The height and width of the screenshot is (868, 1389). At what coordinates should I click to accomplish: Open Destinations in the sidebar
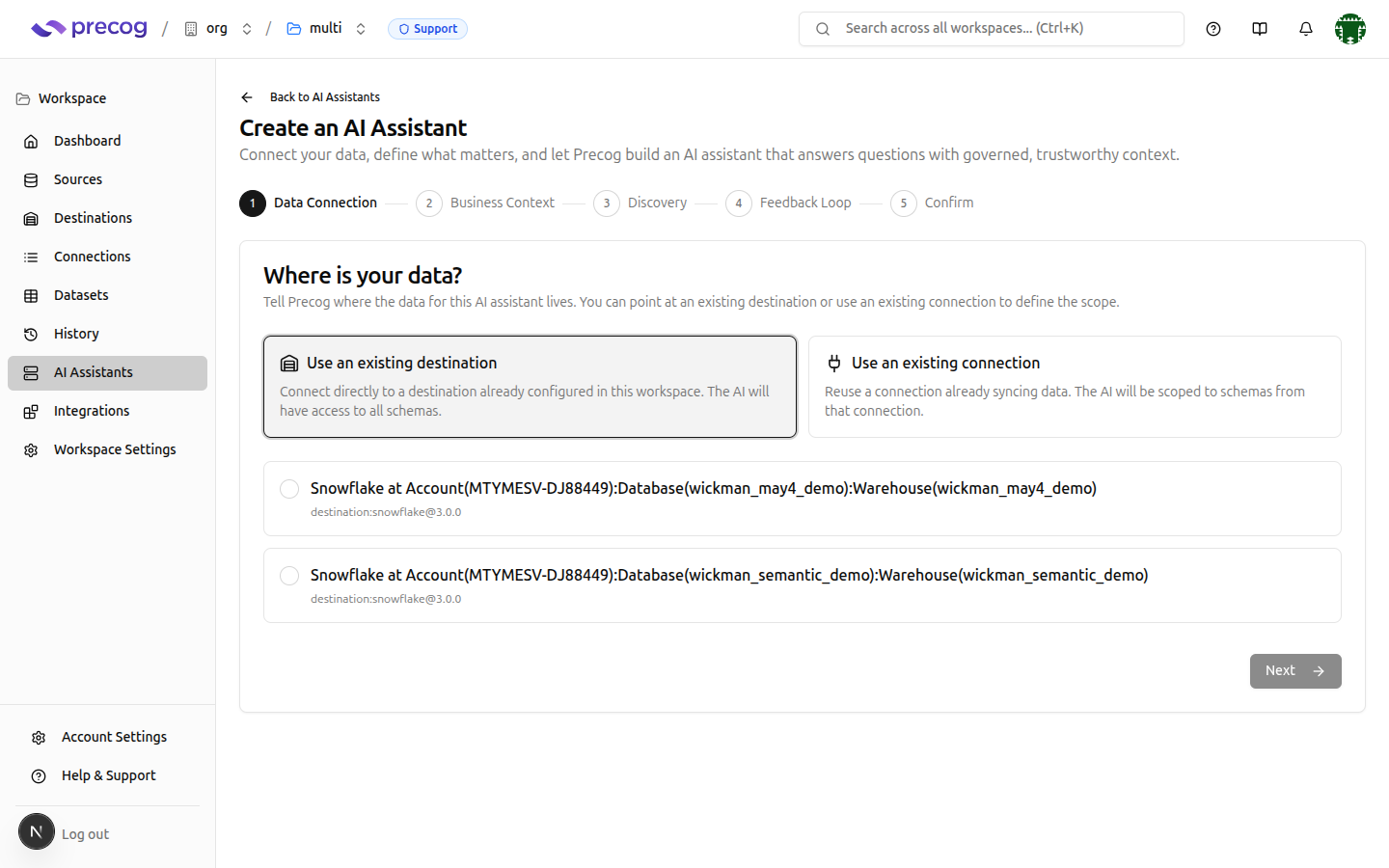pyautogui.click(x=107, y=218)
